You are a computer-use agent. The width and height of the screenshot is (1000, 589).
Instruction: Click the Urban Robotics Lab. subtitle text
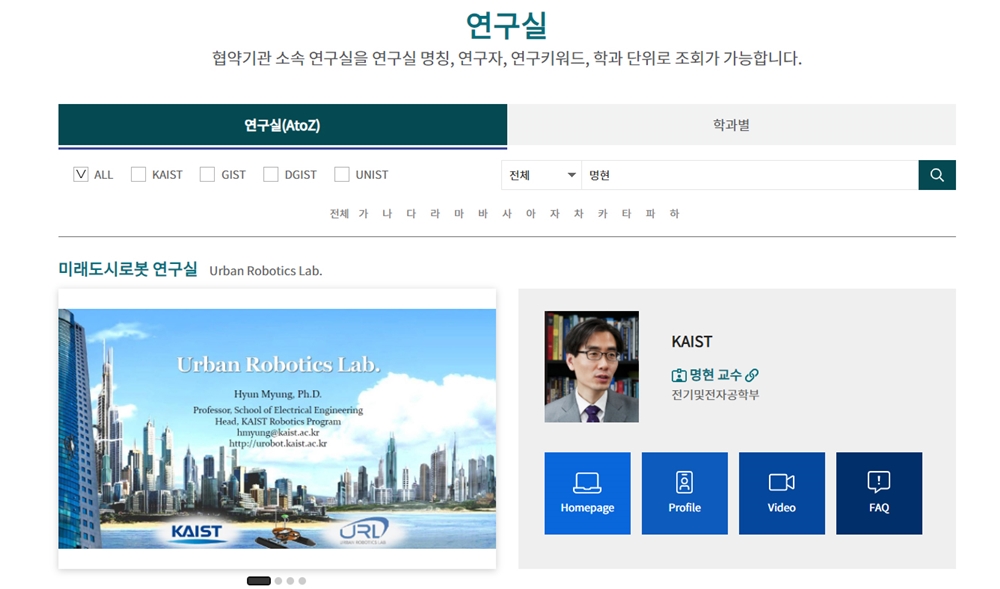point(265,271)
